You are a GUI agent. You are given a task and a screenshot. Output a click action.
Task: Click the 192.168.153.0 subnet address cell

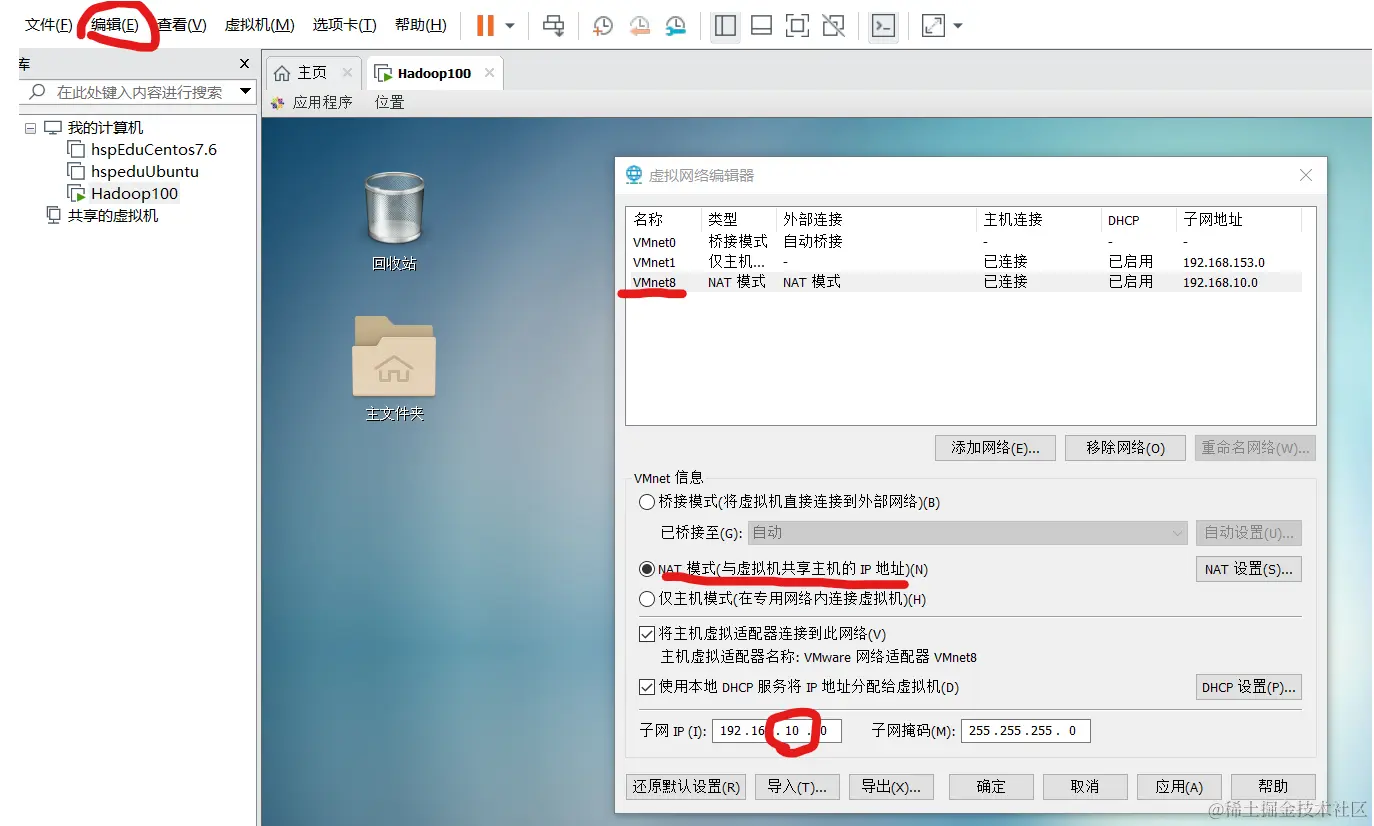(1223, 262)
